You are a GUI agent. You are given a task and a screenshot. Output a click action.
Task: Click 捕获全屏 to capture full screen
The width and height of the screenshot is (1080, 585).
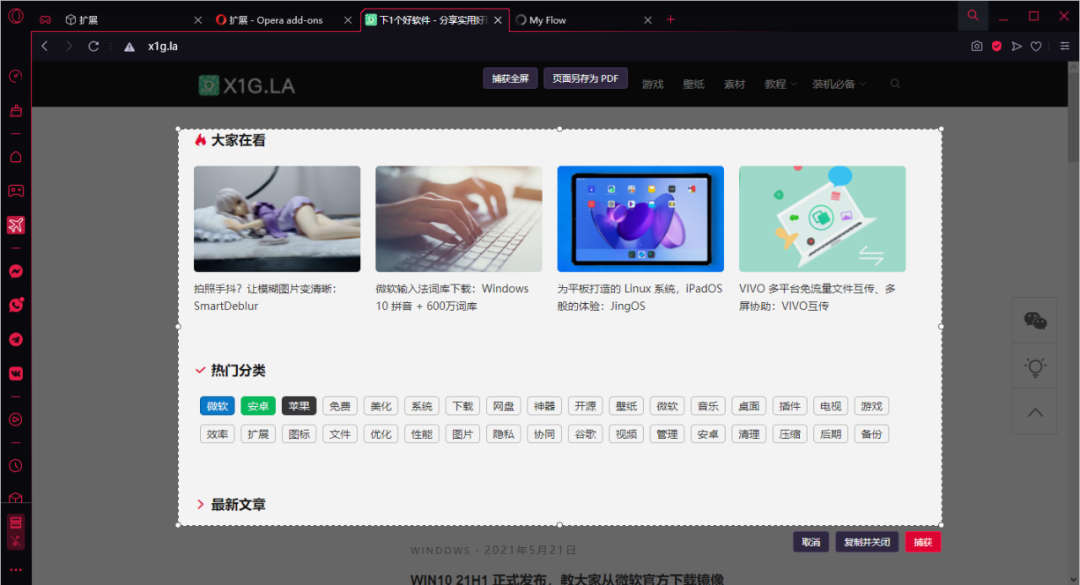[510, 79]
